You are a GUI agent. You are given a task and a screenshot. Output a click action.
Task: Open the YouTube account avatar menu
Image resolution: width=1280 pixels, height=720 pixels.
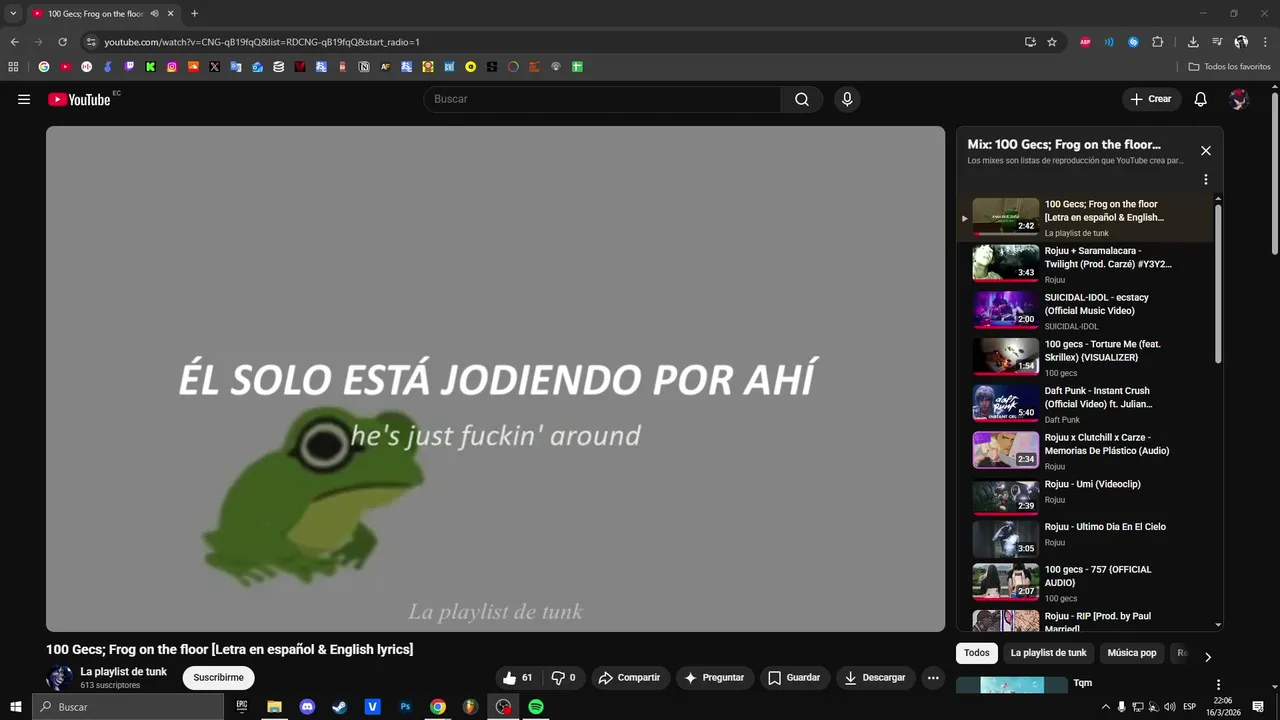coord(1239,99)
